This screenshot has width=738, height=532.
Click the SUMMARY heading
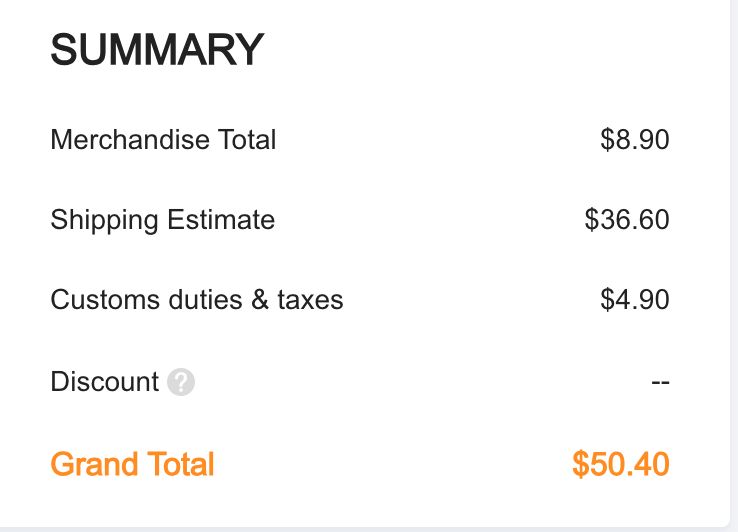pos(157,49)
